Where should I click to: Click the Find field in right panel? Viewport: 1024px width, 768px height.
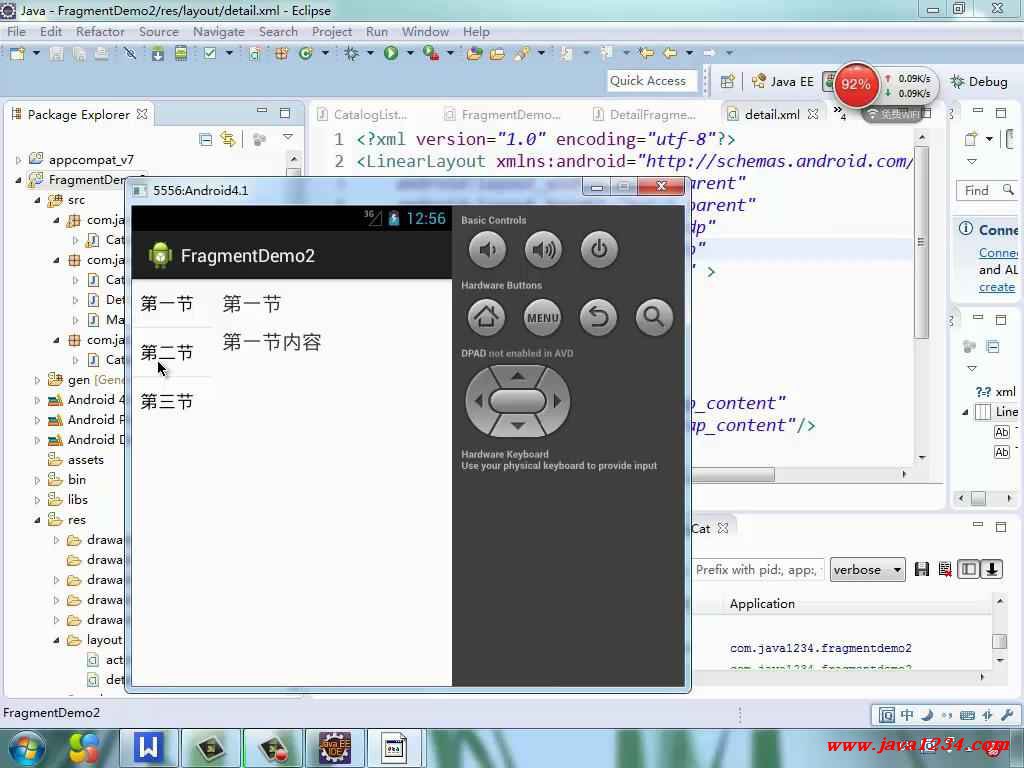987,190
